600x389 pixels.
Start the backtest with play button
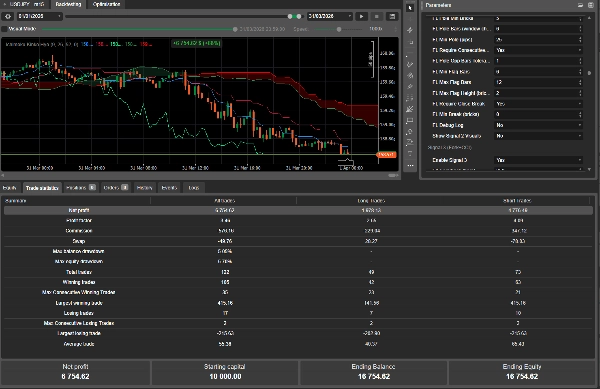[x=361, y=16]
